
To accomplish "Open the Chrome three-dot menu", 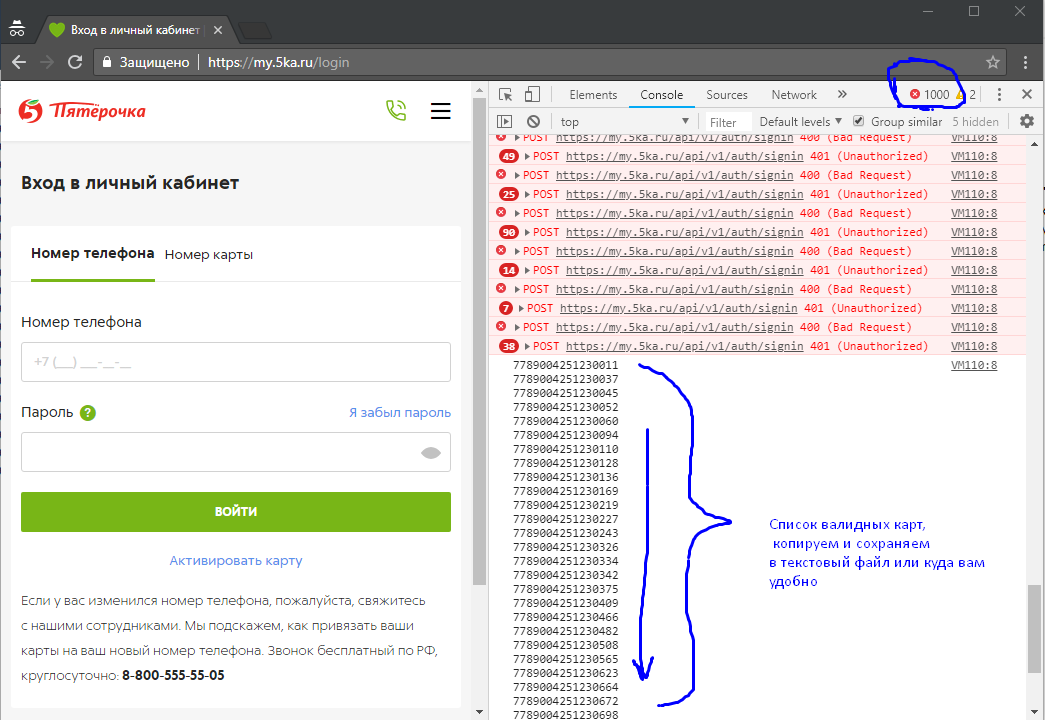I will tap(1025, 63).
